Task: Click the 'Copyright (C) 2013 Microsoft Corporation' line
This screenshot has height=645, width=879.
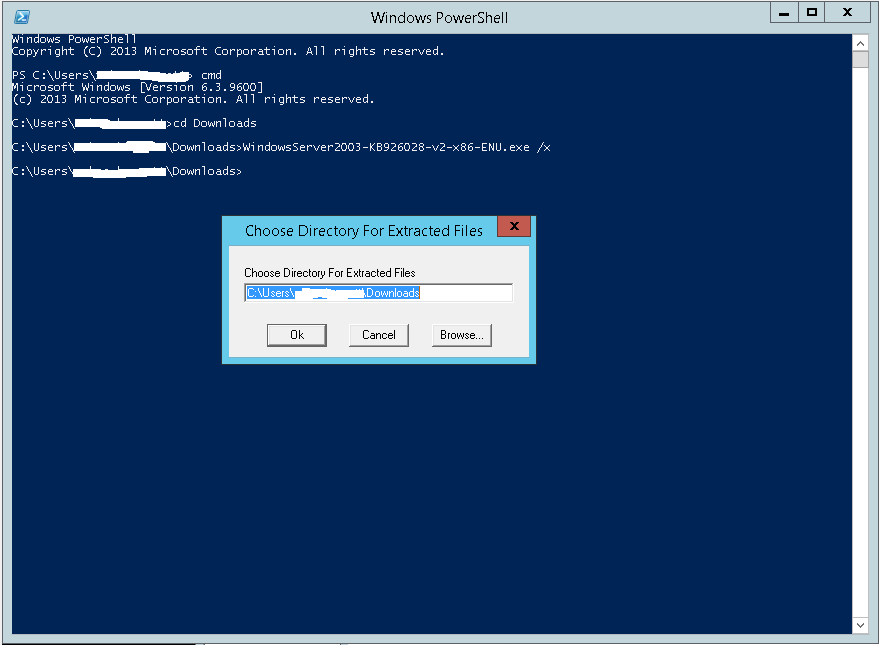Action: (228, 52)
